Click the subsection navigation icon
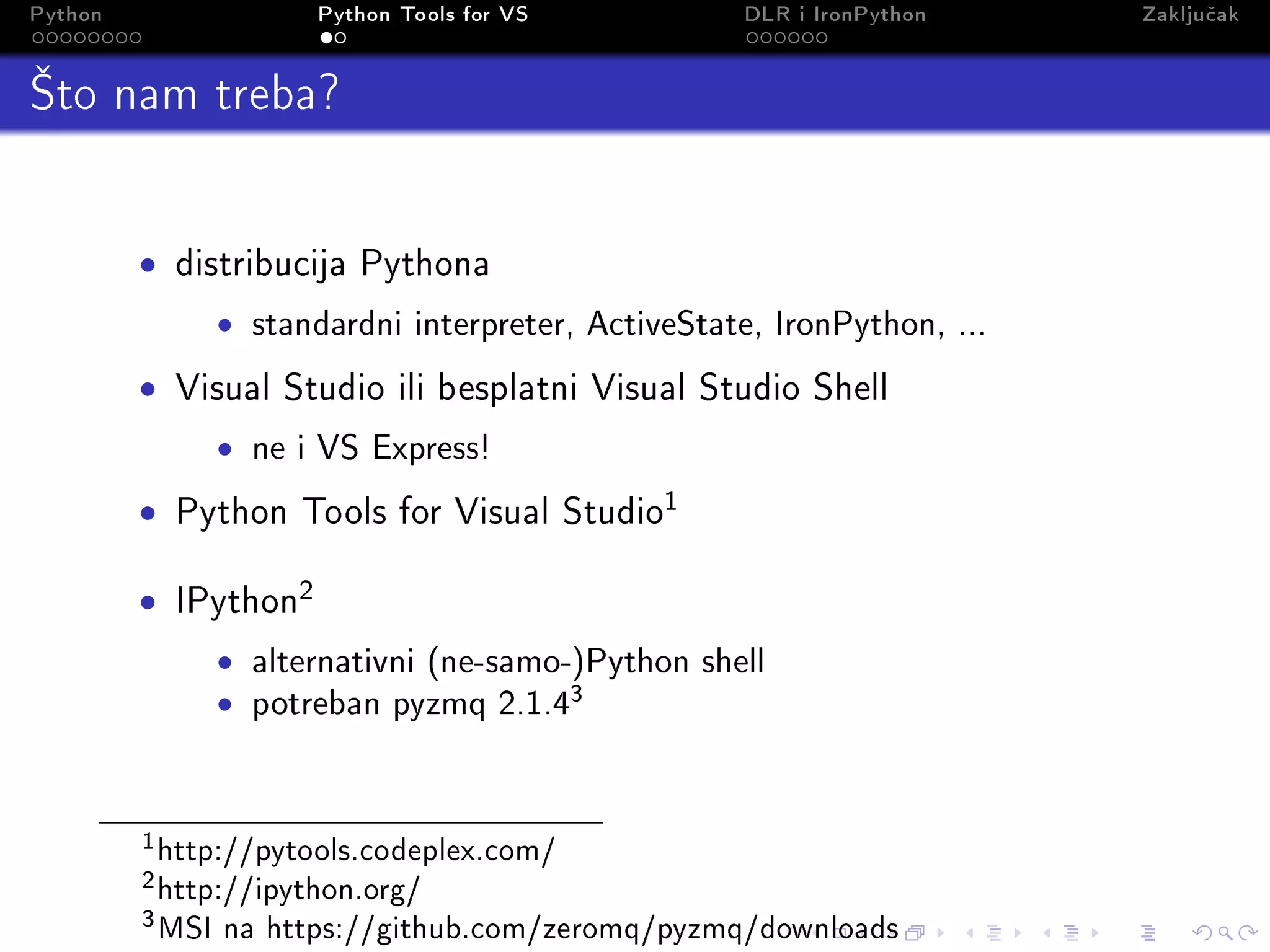The image size is (1270, 952). click(x=994, y=932)
